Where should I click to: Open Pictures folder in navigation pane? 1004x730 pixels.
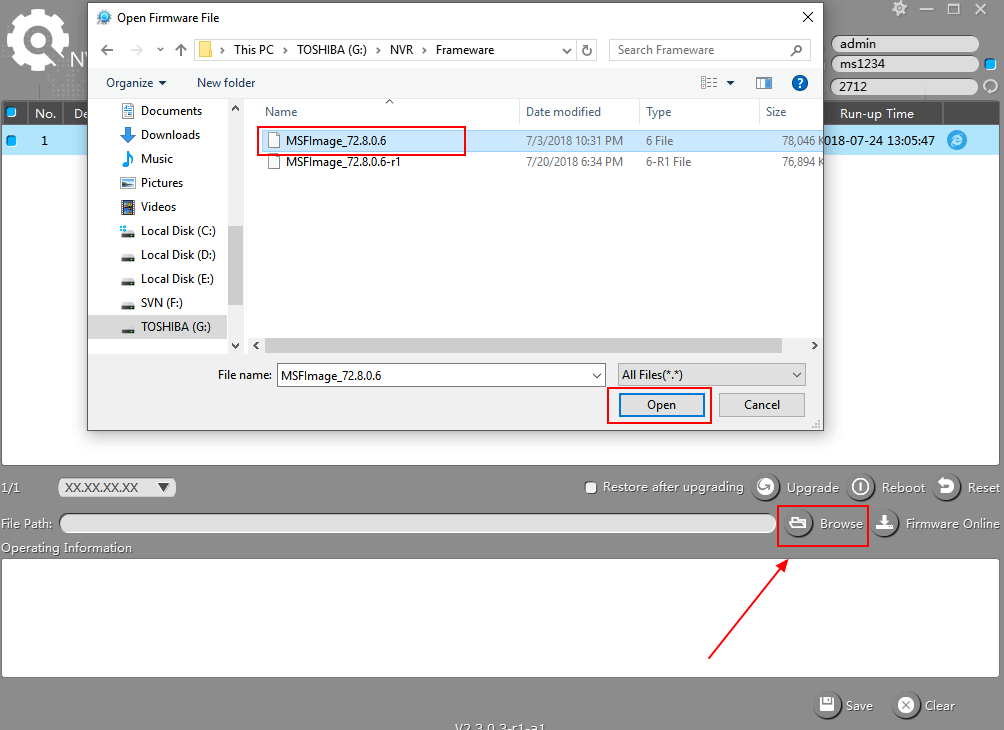[161, 182]
